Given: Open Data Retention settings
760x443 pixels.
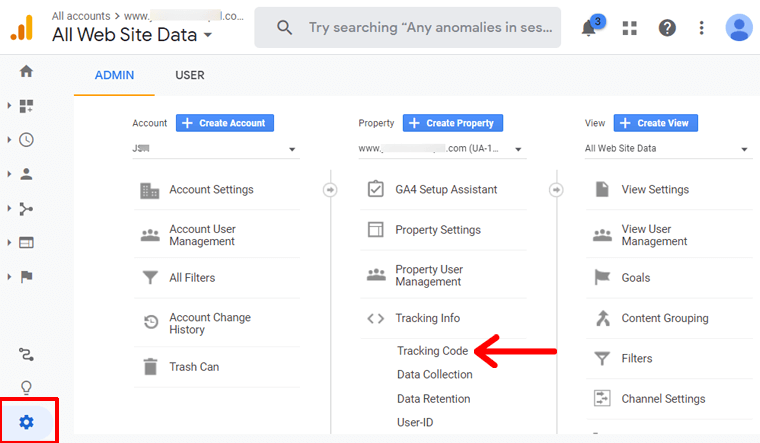Looking at the screenshot, I should 434,399.
